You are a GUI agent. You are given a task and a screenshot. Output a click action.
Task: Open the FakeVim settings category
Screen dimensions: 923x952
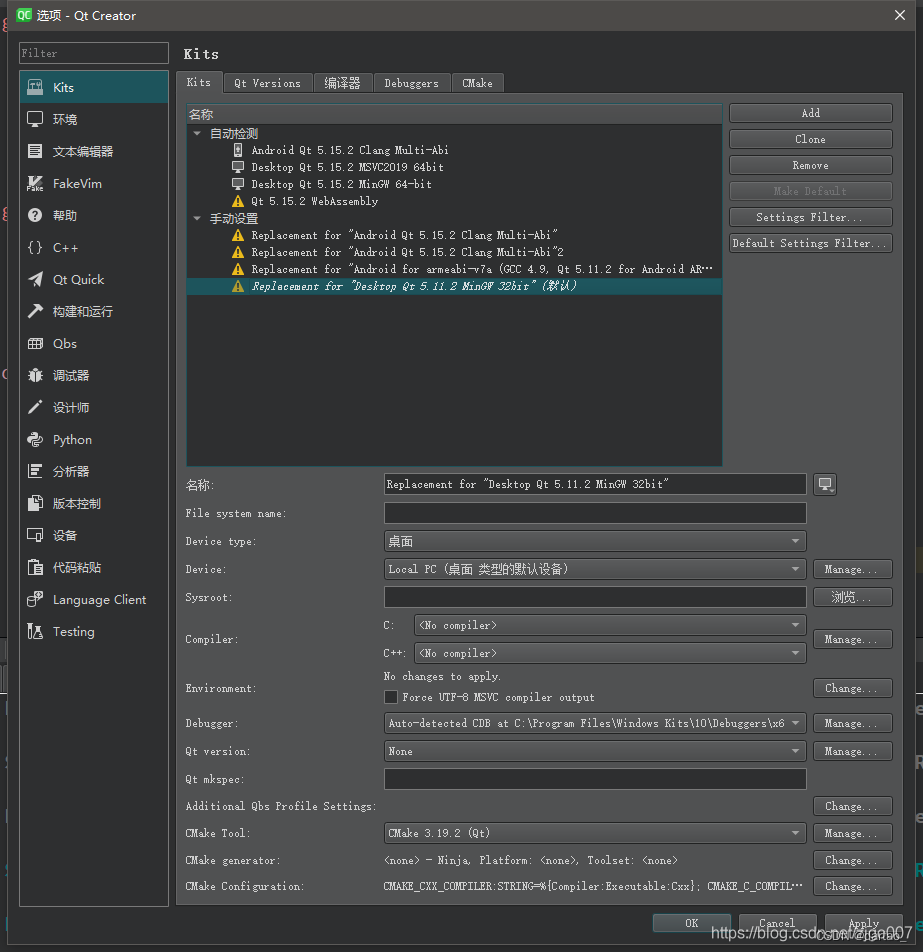coord(94,183)
